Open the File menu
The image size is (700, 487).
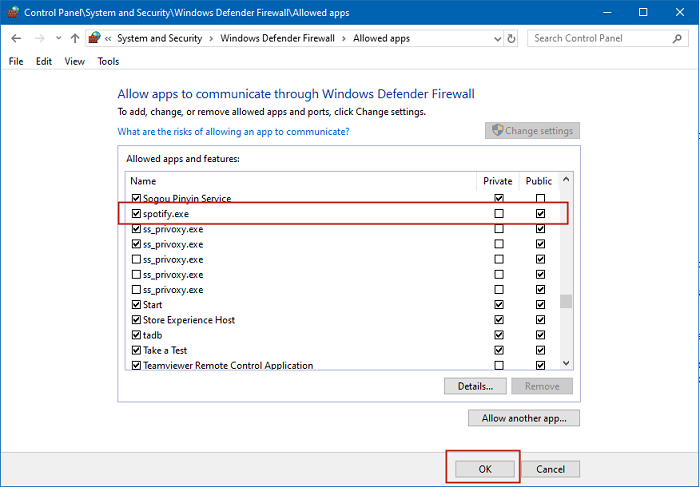(x=15, y=61)
